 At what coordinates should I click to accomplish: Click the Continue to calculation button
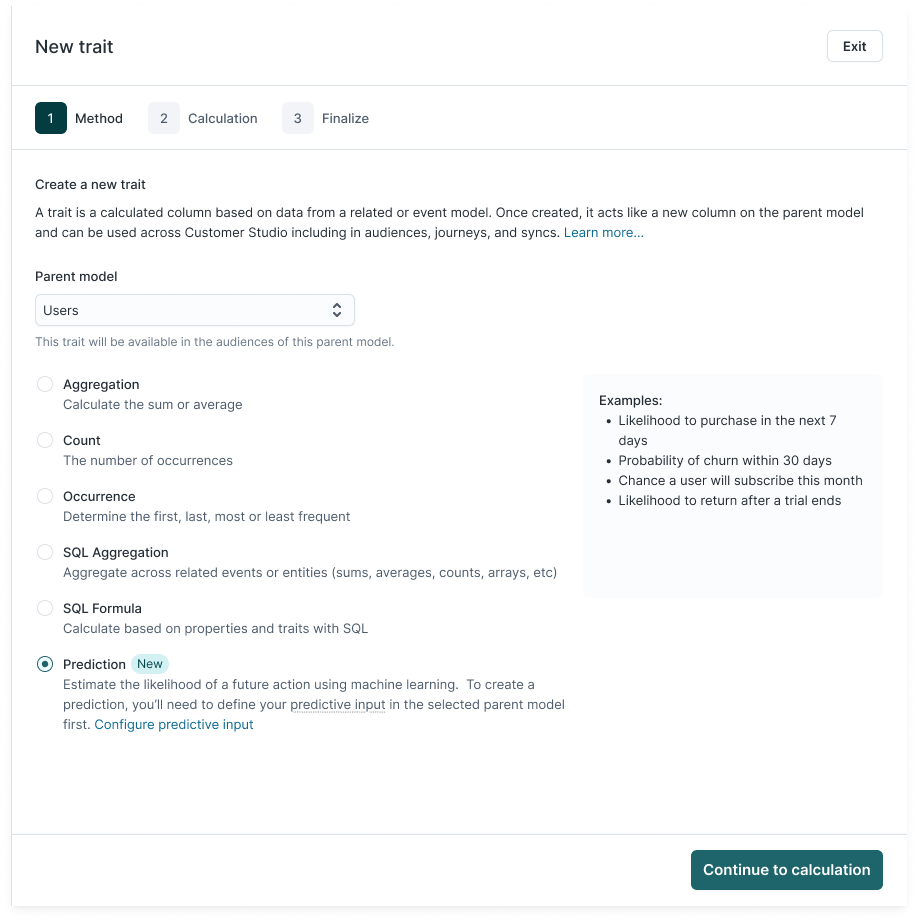coord(786,870)
